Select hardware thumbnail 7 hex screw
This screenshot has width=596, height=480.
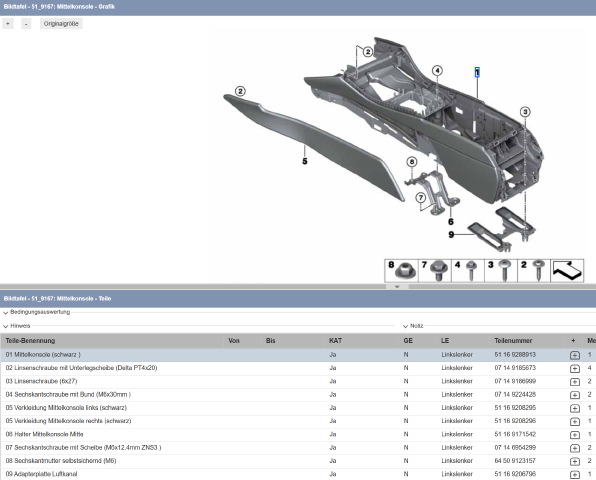(x=435, y=271)
